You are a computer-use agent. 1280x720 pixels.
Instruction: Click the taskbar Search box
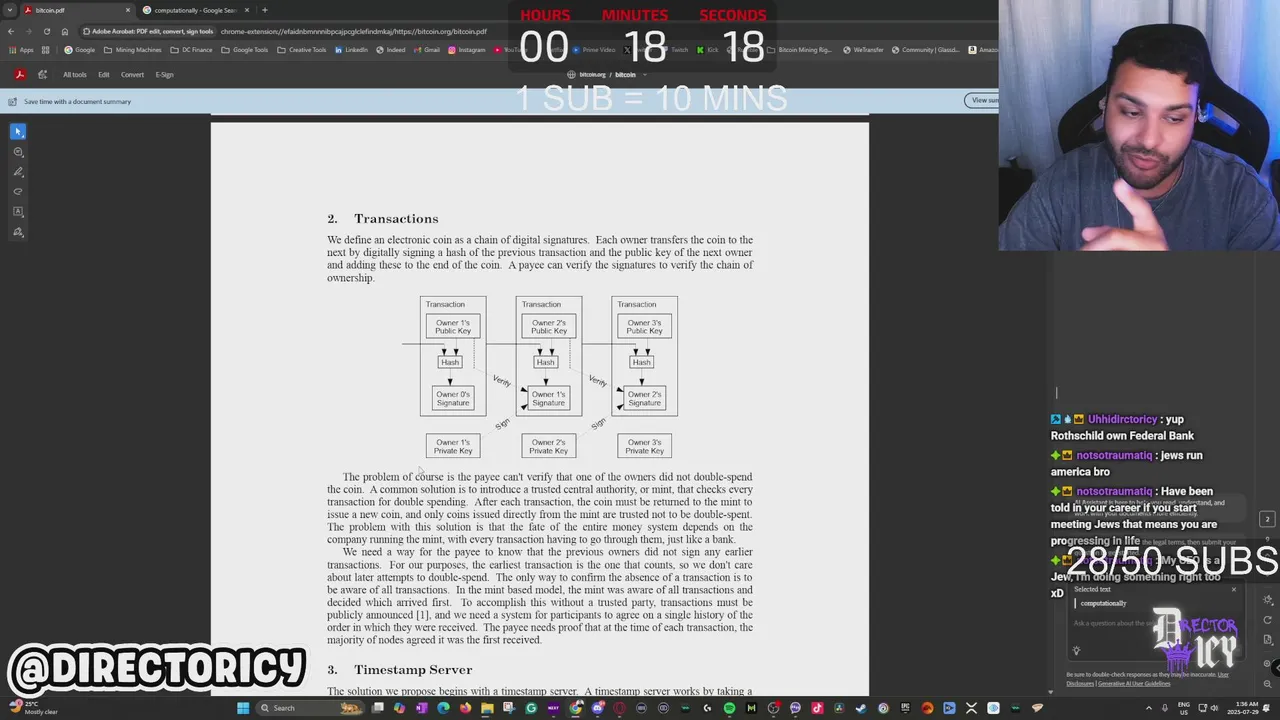(x=310, y=708)
